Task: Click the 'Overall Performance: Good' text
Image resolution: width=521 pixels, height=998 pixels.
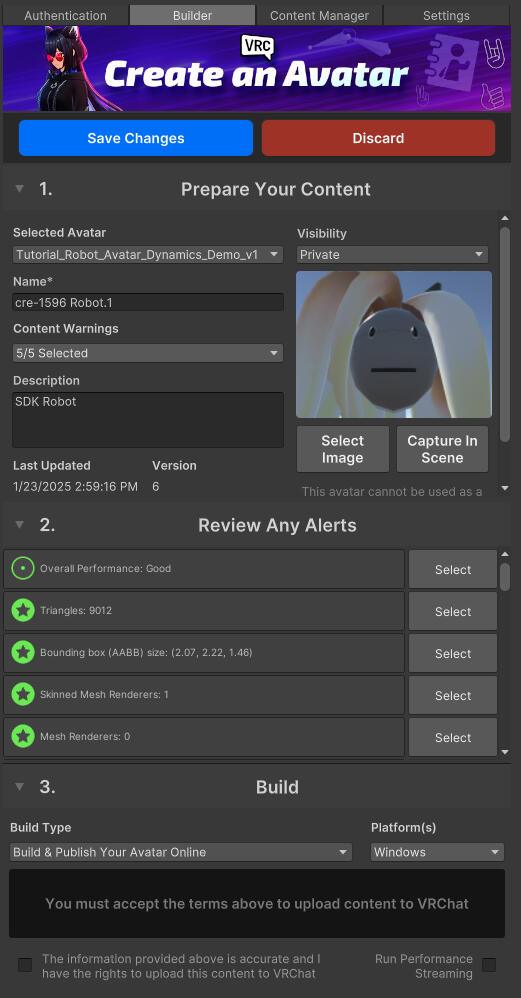Action: click(106, 568)
